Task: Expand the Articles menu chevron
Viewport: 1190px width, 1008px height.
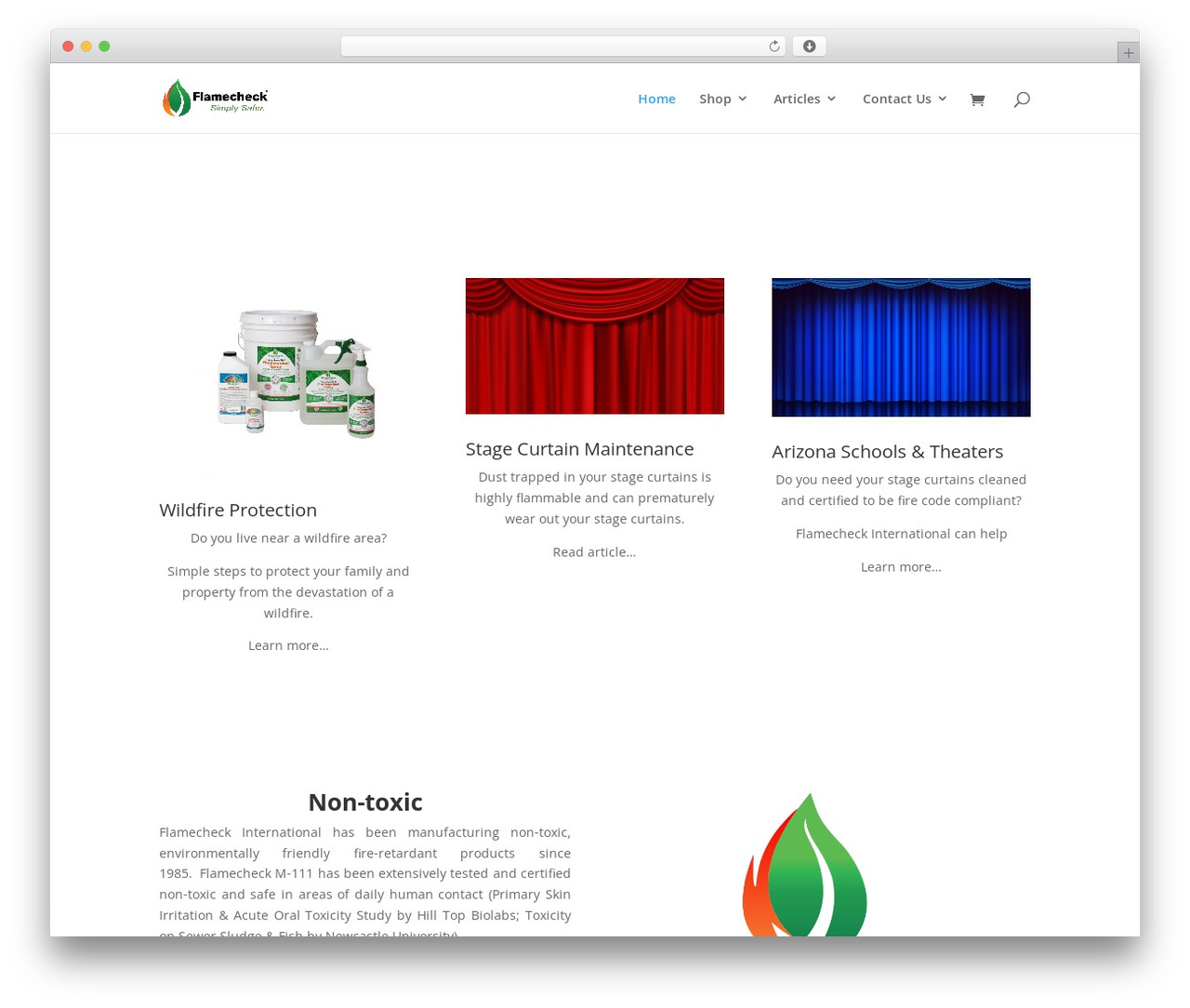Action: [x=831, y=99]
